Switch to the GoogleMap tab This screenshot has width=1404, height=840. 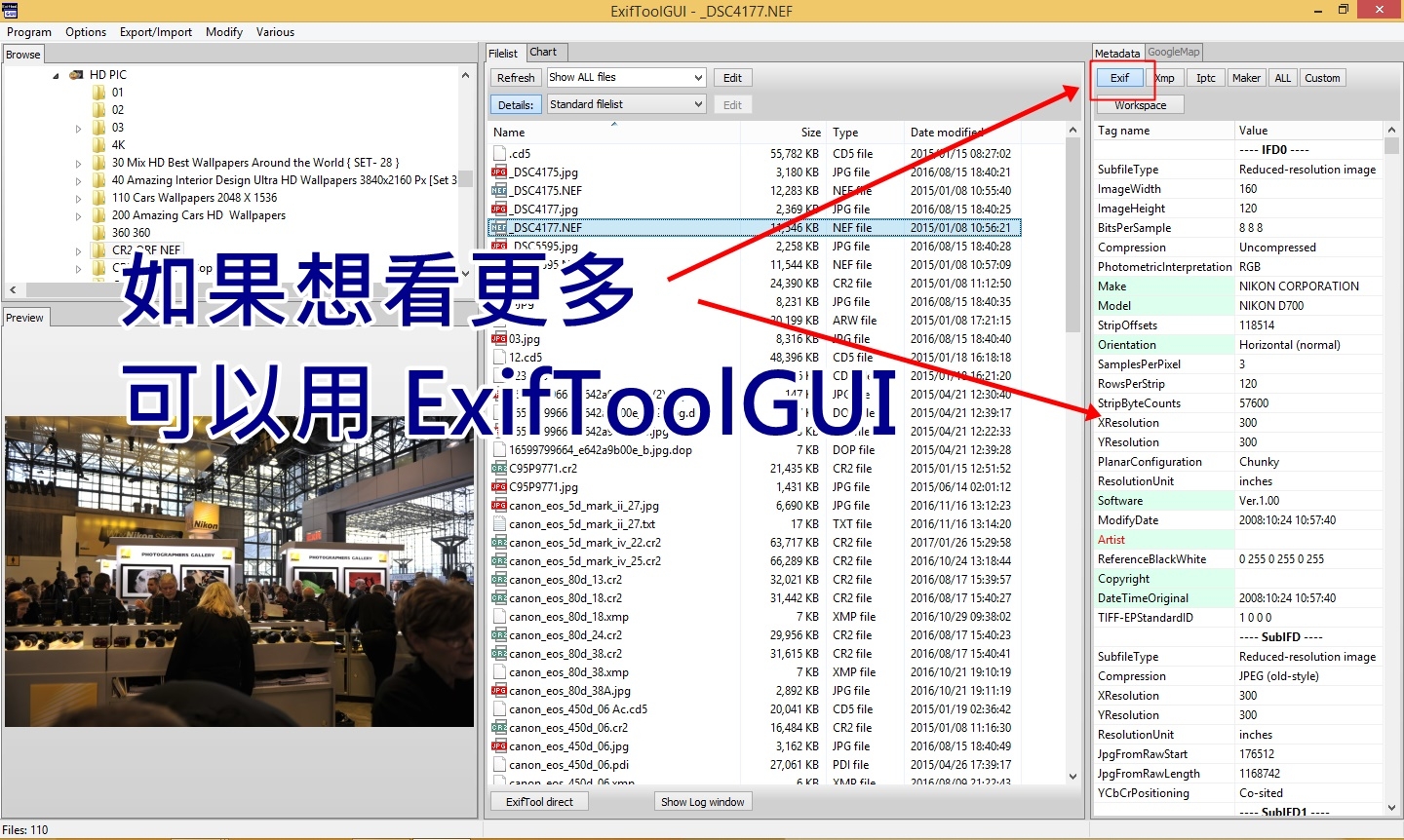[x=1174, y=53]
